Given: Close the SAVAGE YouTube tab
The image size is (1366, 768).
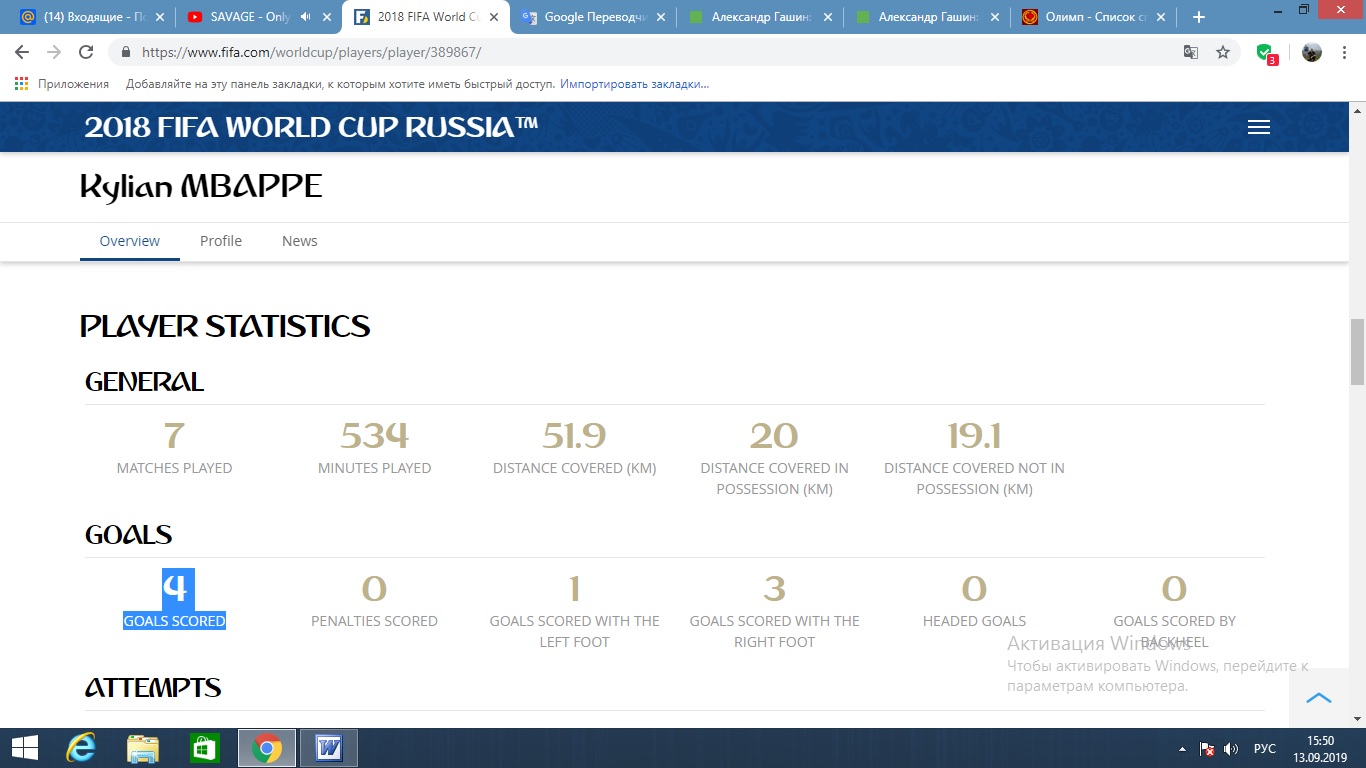Looking at the screenshot, I should [x=327, y=17].
